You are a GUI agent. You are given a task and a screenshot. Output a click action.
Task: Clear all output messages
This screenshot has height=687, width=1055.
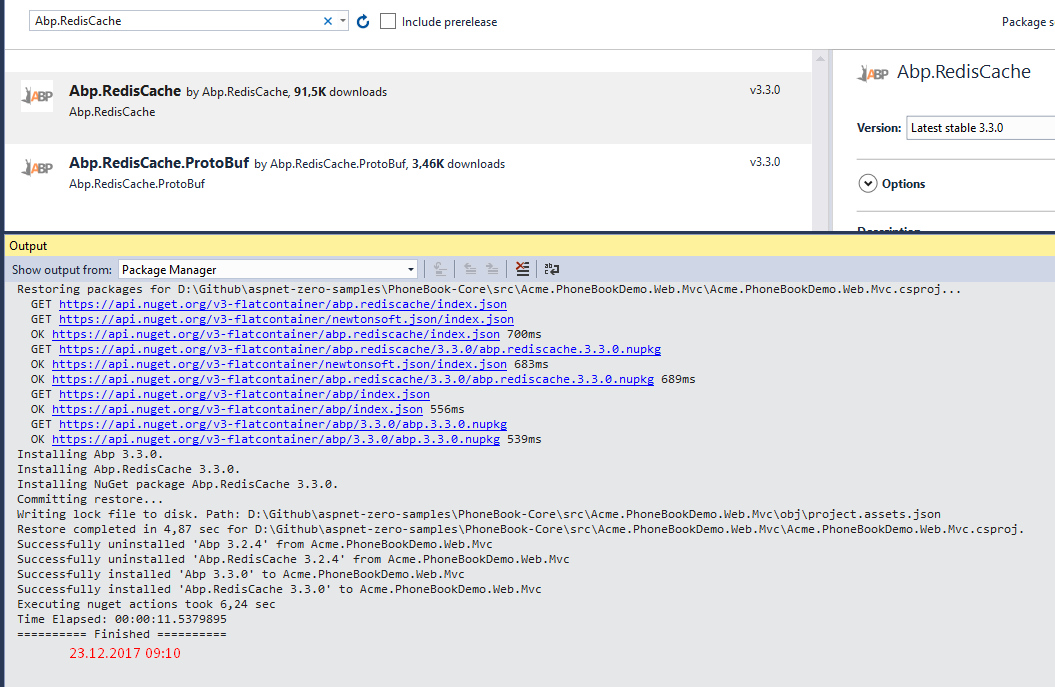coord(522,268)
